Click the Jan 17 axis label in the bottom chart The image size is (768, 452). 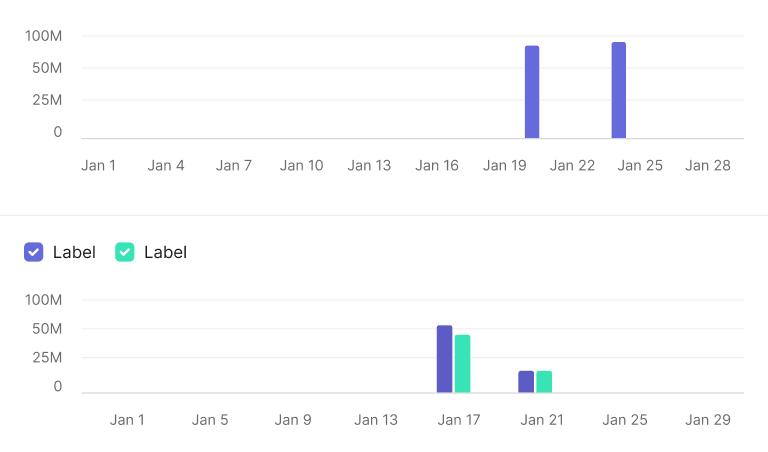459,420
